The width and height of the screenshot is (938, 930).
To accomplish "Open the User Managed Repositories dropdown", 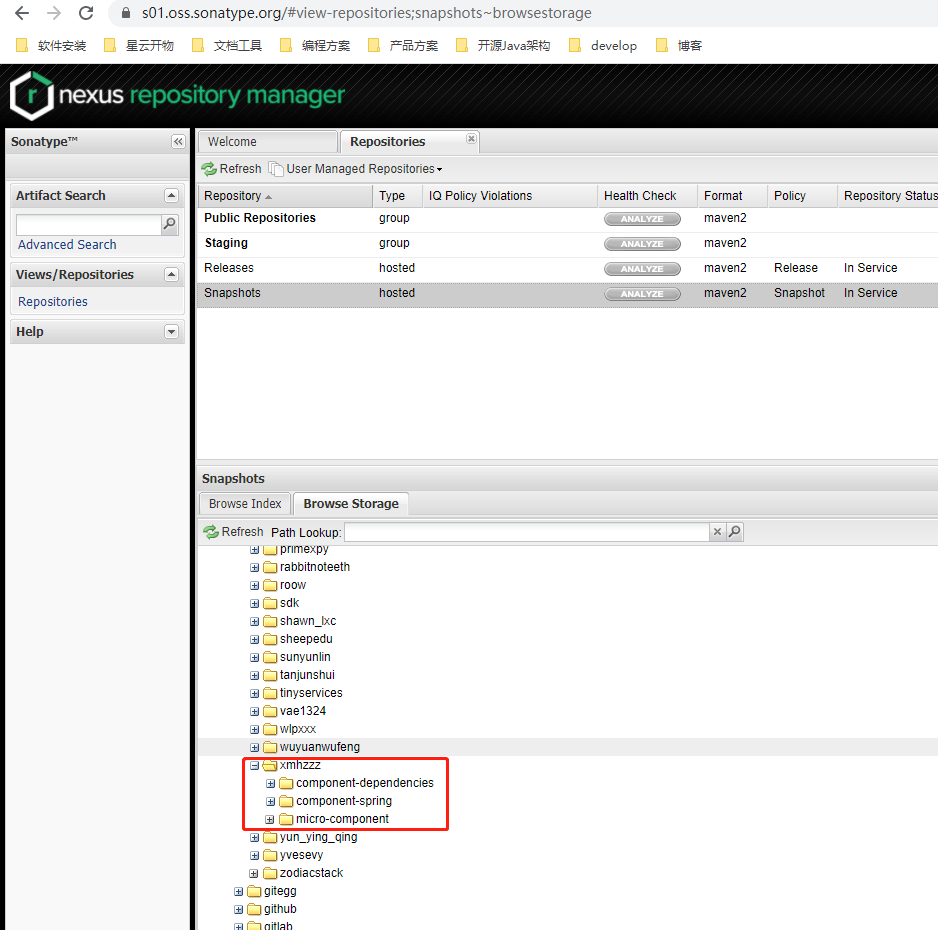I will tap(356, 169).
